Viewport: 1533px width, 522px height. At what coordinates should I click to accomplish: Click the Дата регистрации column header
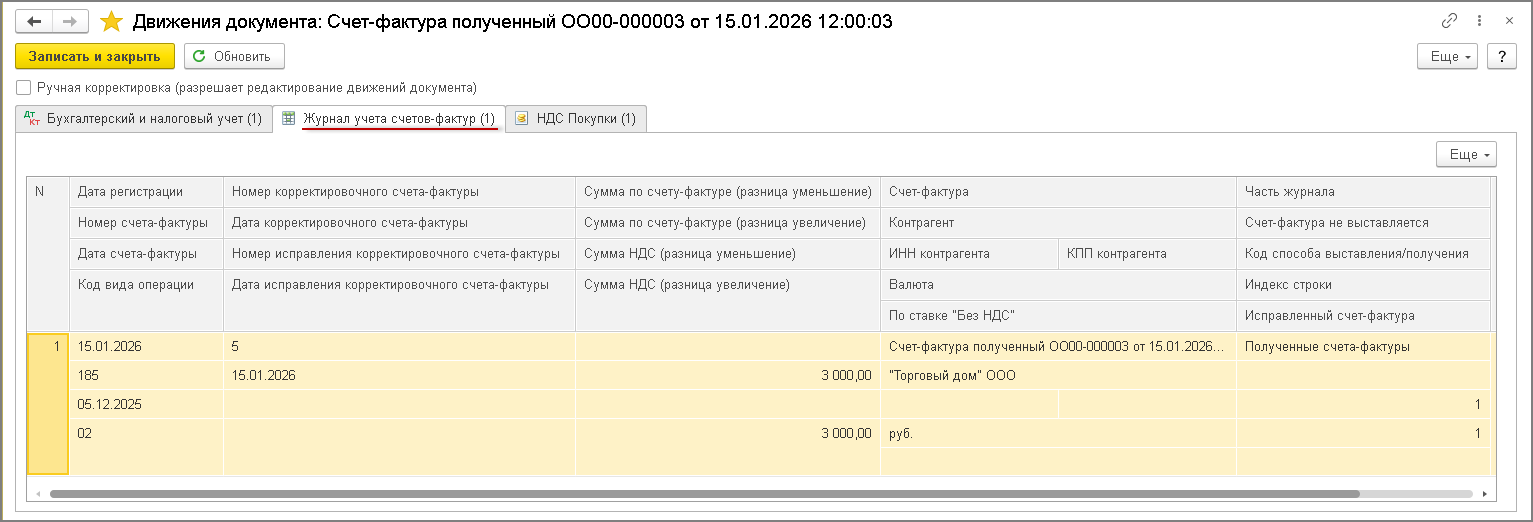pos(146,192)
